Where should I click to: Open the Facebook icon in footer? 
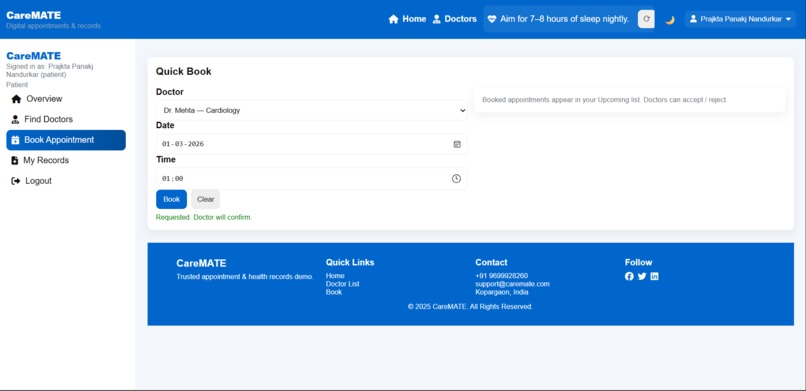pos(629,276)
